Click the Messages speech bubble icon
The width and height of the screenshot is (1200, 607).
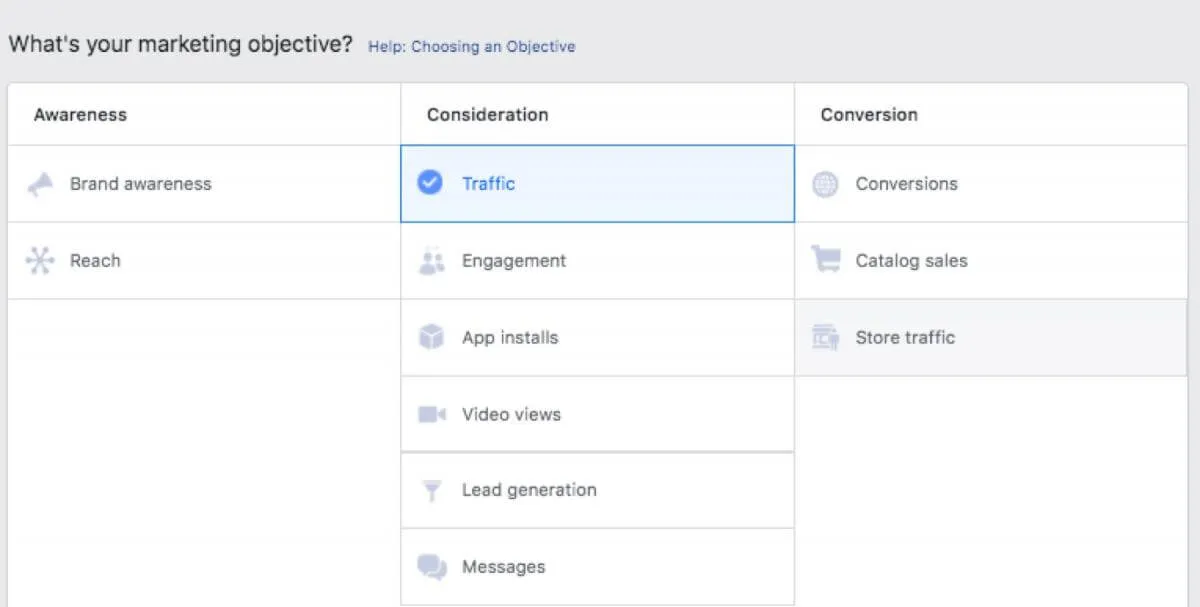[x=431, y=567]
